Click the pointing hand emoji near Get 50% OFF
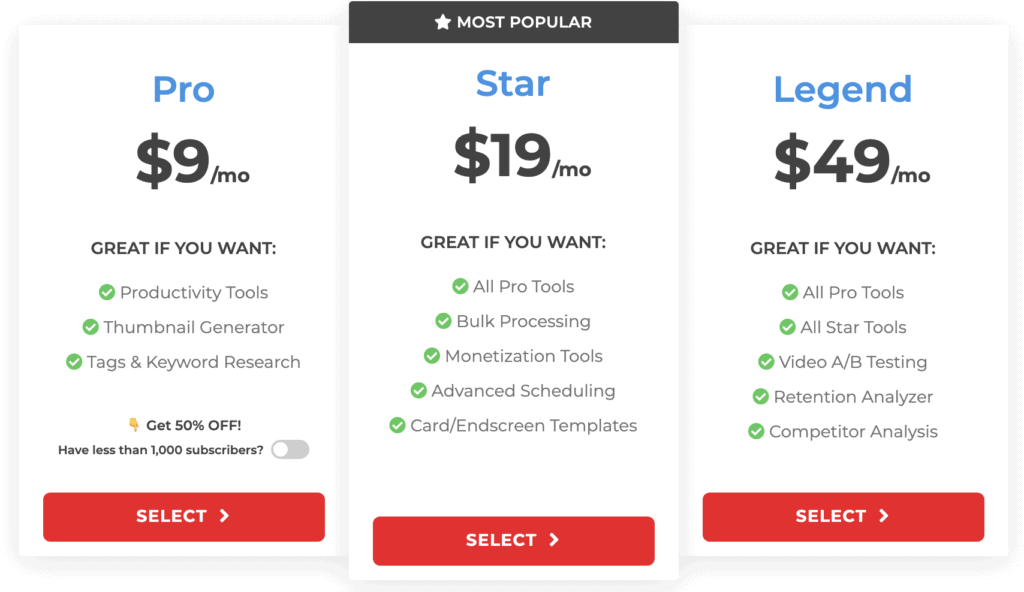The height and width of the screenshot is (592, 1024). [x=134, y=425]
